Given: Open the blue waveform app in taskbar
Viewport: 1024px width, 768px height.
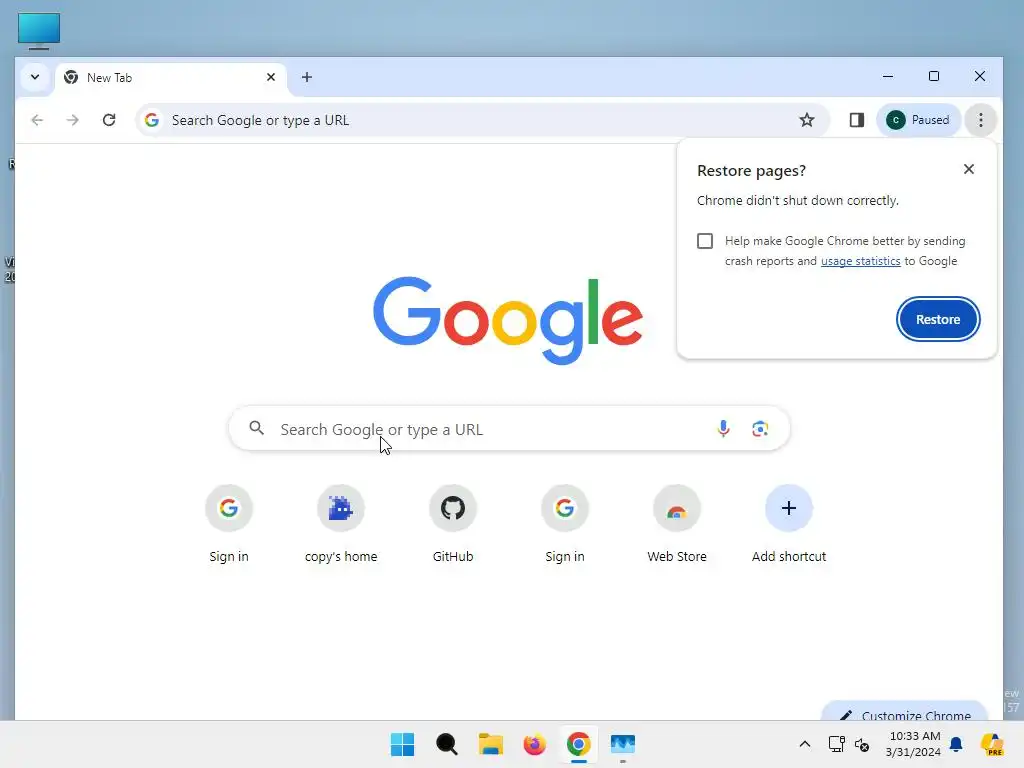Looking at the screenshot, I should coord(623,744).
